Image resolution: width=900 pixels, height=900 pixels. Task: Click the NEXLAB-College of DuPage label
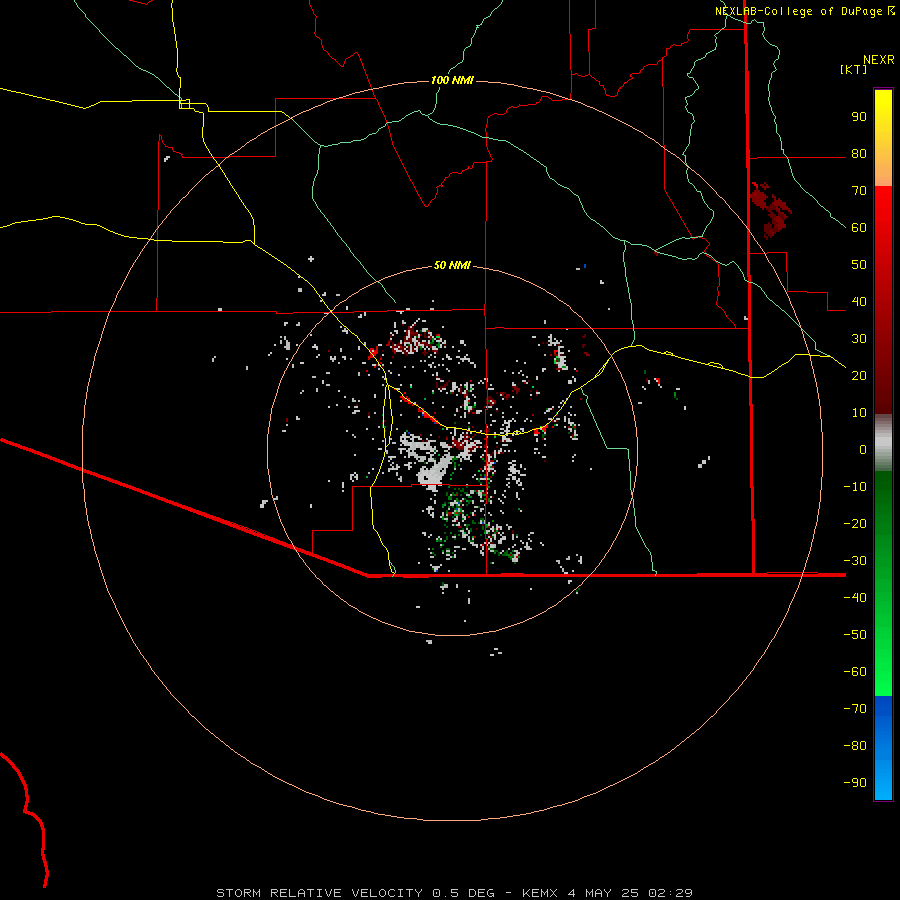tap(804, 11)
